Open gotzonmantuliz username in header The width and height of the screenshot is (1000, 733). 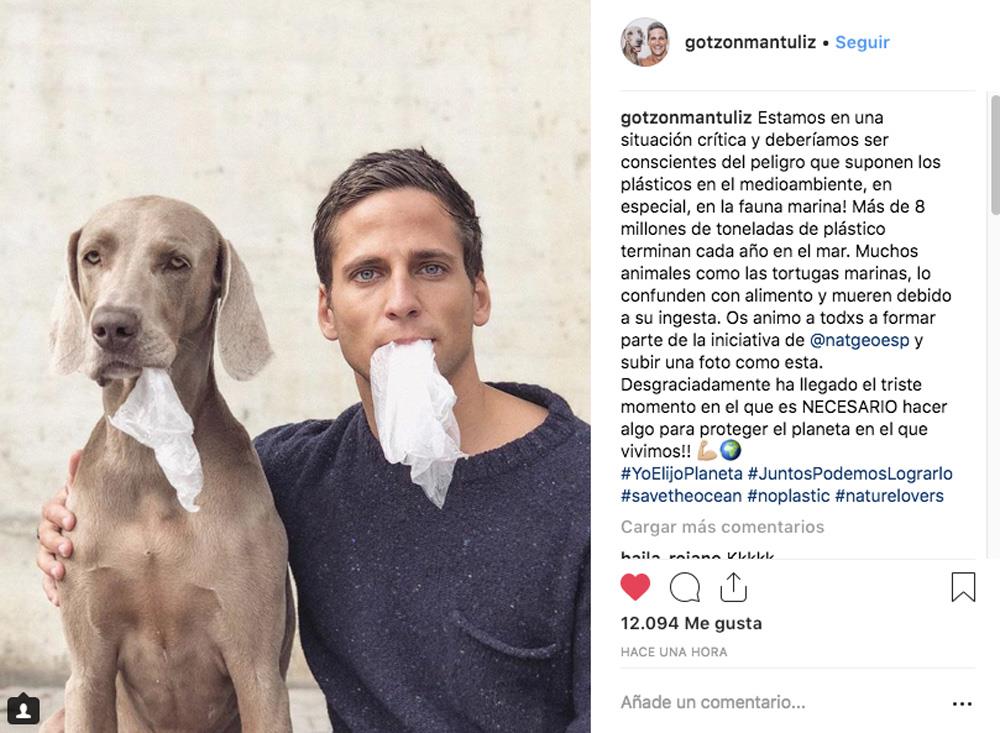pos(750,42)
